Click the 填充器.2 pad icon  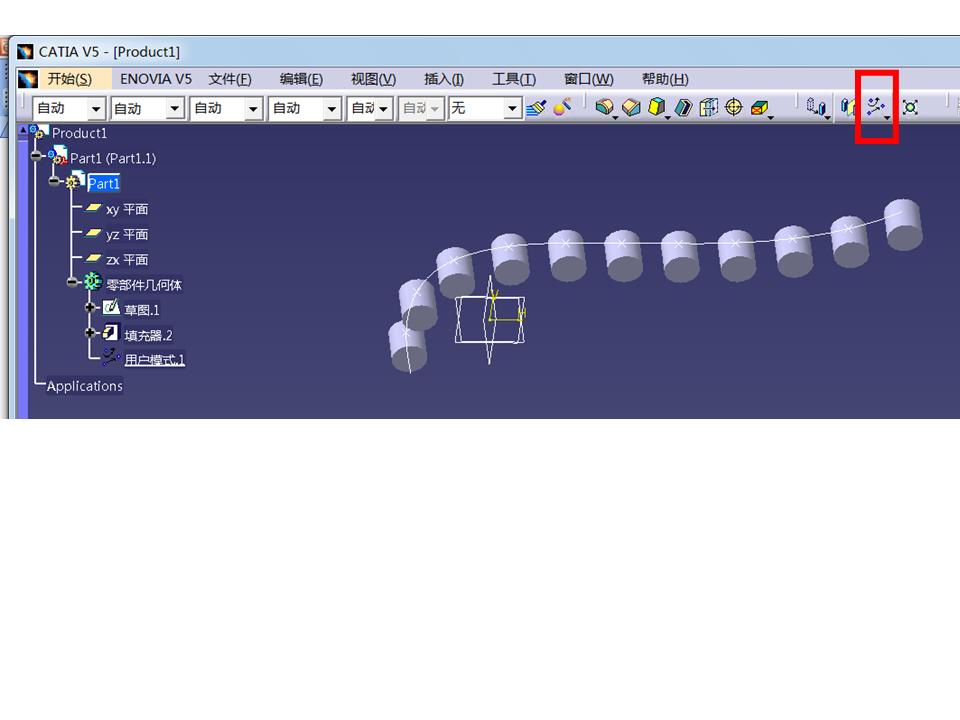click(111, 332)
